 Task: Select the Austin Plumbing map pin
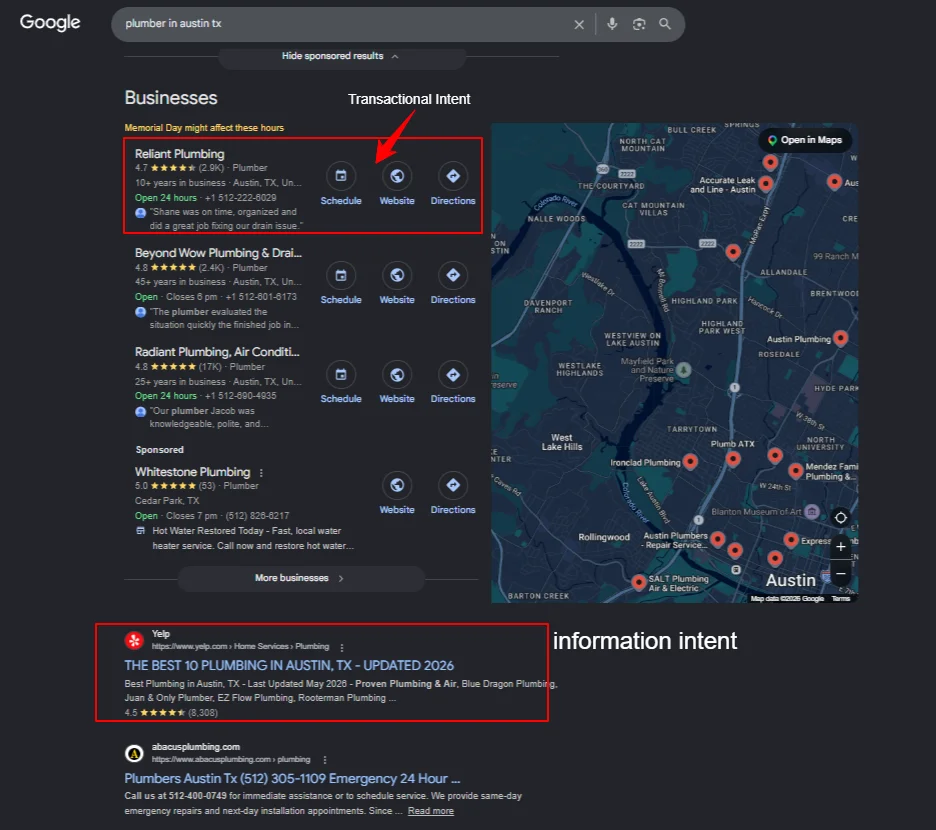[x=840, y=339]
